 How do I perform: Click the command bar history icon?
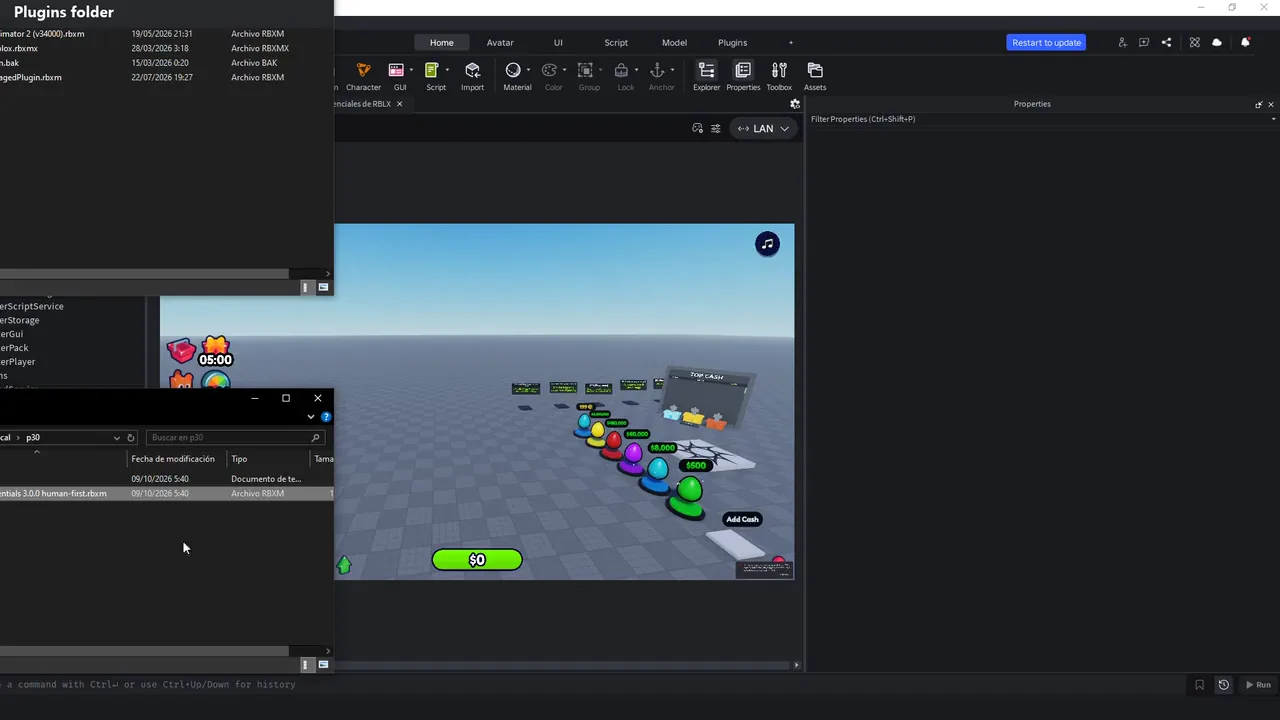click(x=1223, y=685)
